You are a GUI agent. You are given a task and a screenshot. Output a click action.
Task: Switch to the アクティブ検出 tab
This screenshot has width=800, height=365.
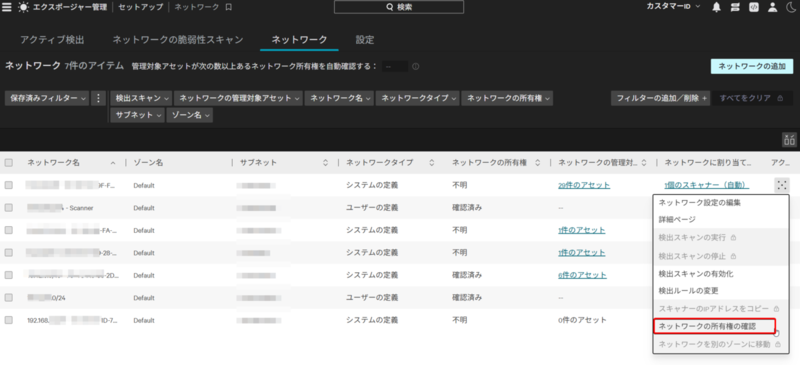pyautogui.click(x=52, y=40)
